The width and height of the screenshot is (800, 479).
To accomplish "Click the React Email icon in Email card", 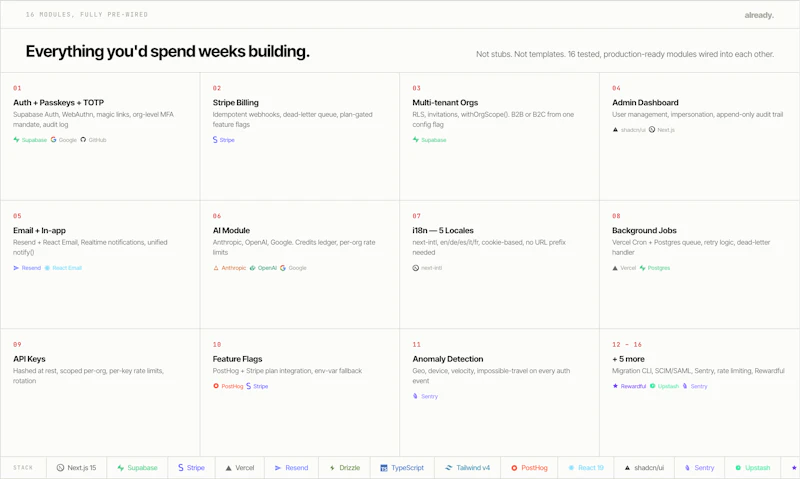I will [47, 268].
